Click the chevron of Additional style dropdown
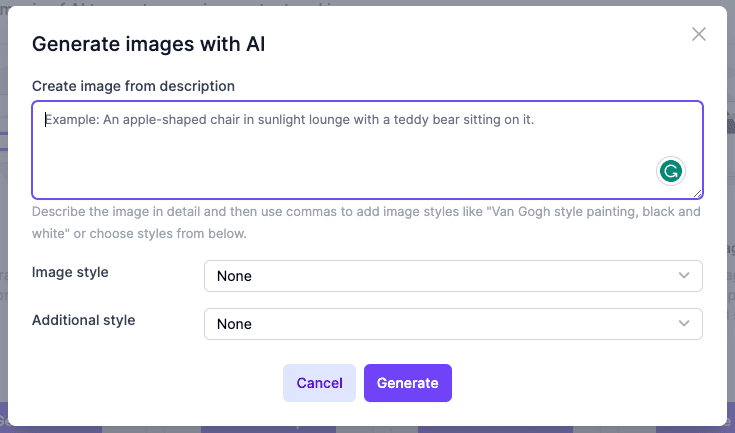Image resolution: width=735 pixels, height=433 pixels. pyautogui.click(x=684, y=324)
